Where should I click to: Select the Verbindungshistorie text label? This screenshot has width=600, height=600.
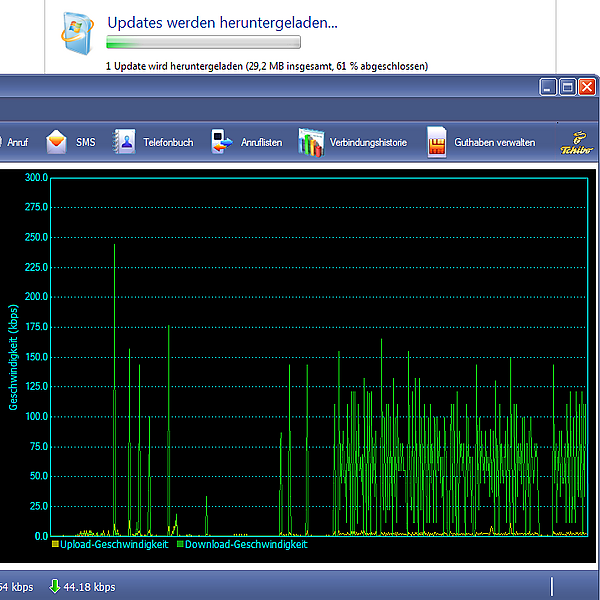368,143
